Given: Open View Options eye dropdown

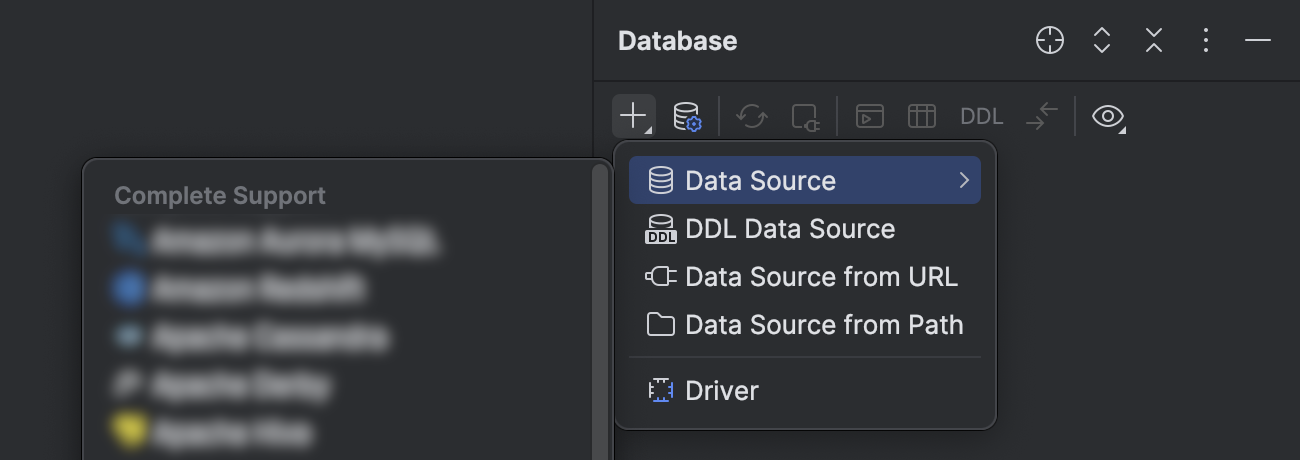Looking at the screenshot, I should 1108,116.
